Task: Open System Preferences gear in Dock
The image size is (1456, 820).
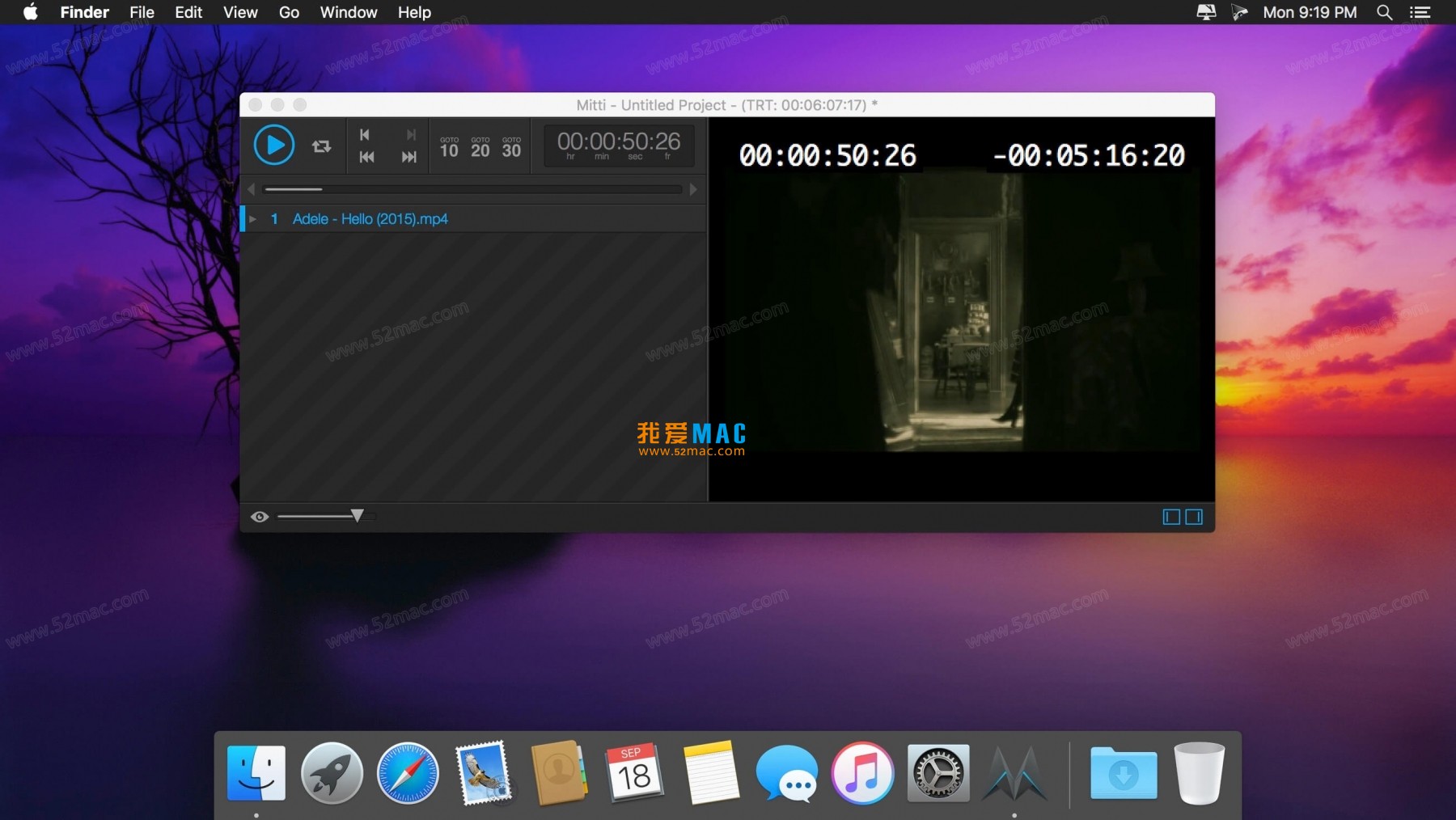Action: pos(938,773)
